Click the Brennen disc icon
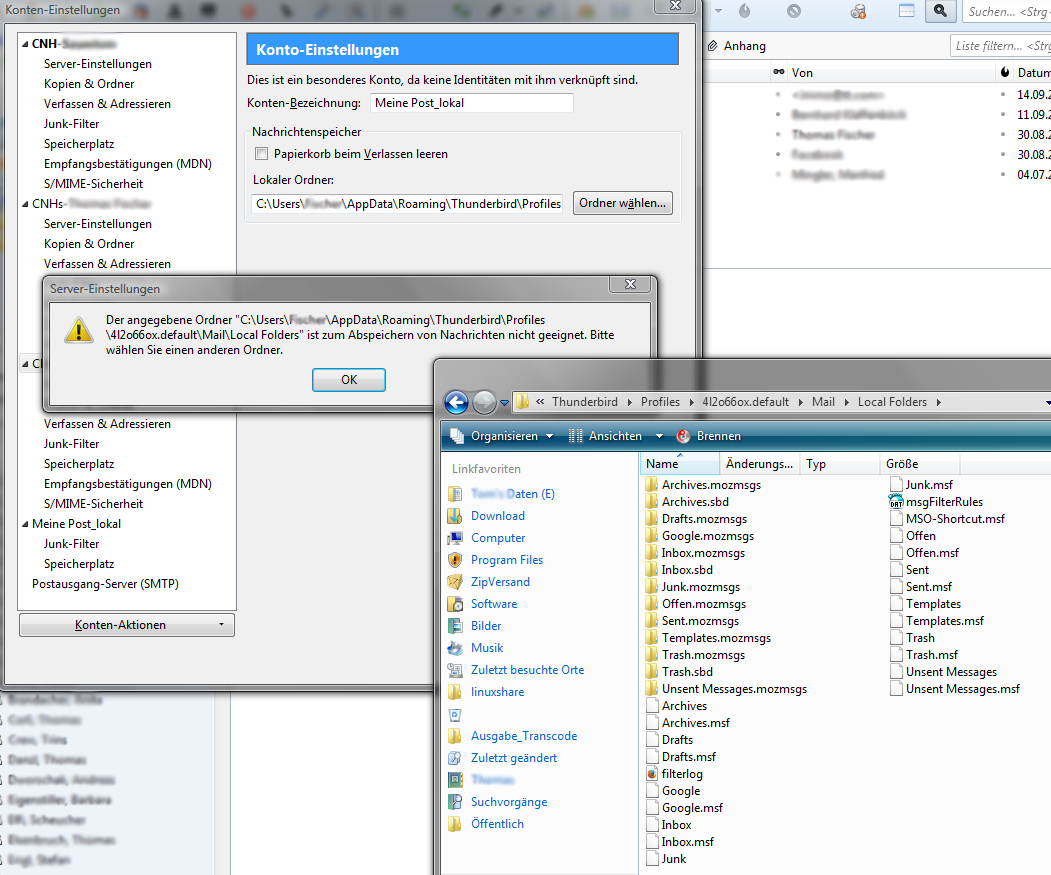The height and width of the screenshot is (875, 1051). pos(684,436)
